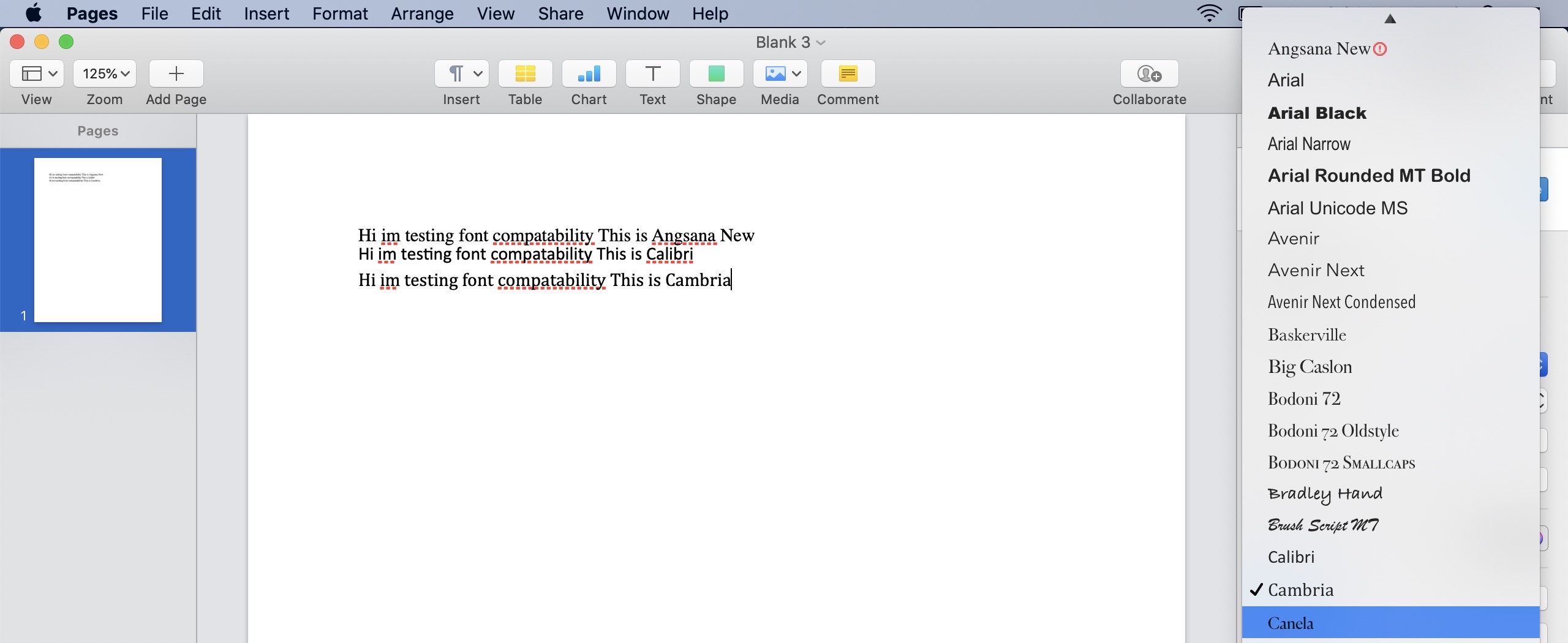Open the Pages app menu
Image resolution: width=1568 pixels, height=643 pixels.
(x=92, y=13)
